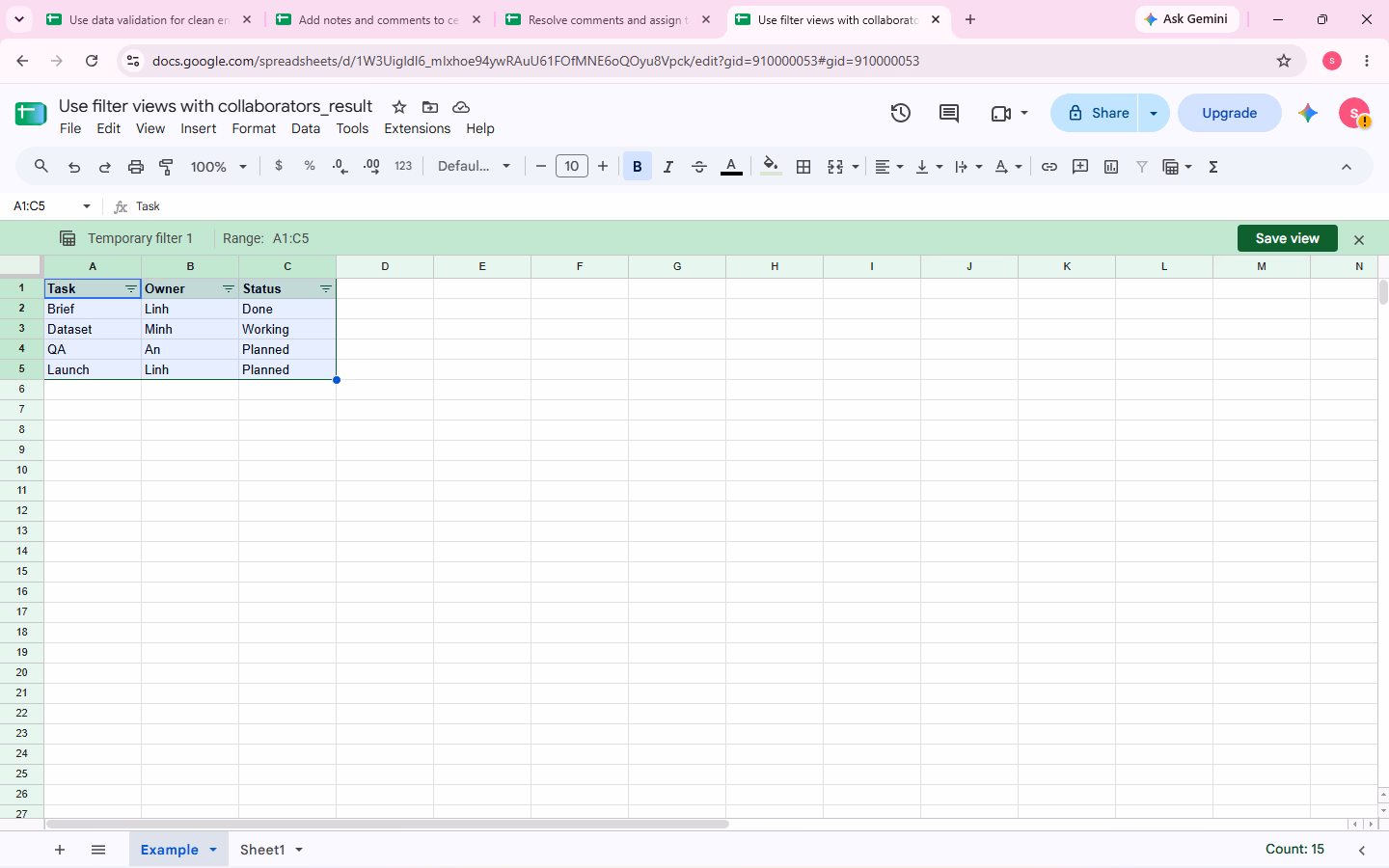Image resolution: width=1389 pixels, height=868 pixels.
Task: Open the text color picker
Action: (732, 167)
